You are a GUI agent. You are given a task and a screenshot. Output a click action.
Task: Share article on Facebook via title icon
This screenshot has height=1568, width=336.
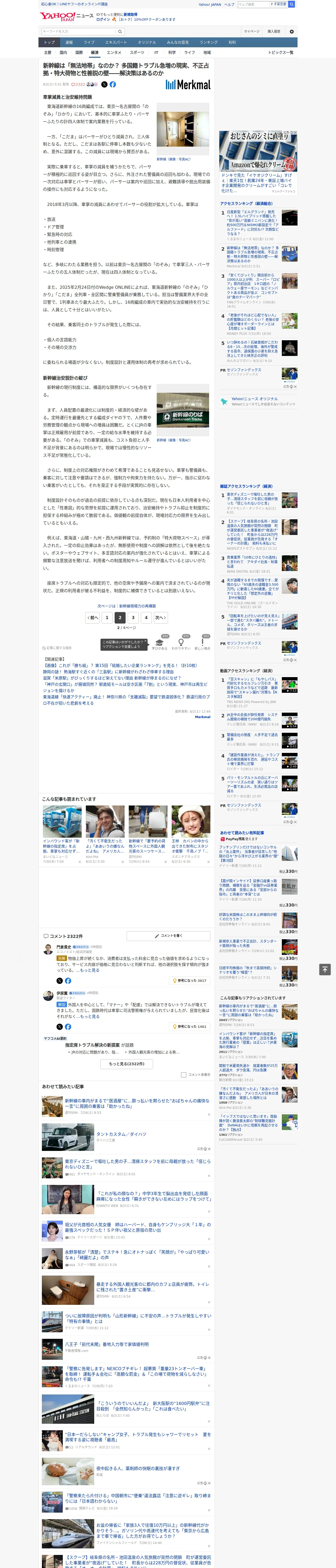113,85
